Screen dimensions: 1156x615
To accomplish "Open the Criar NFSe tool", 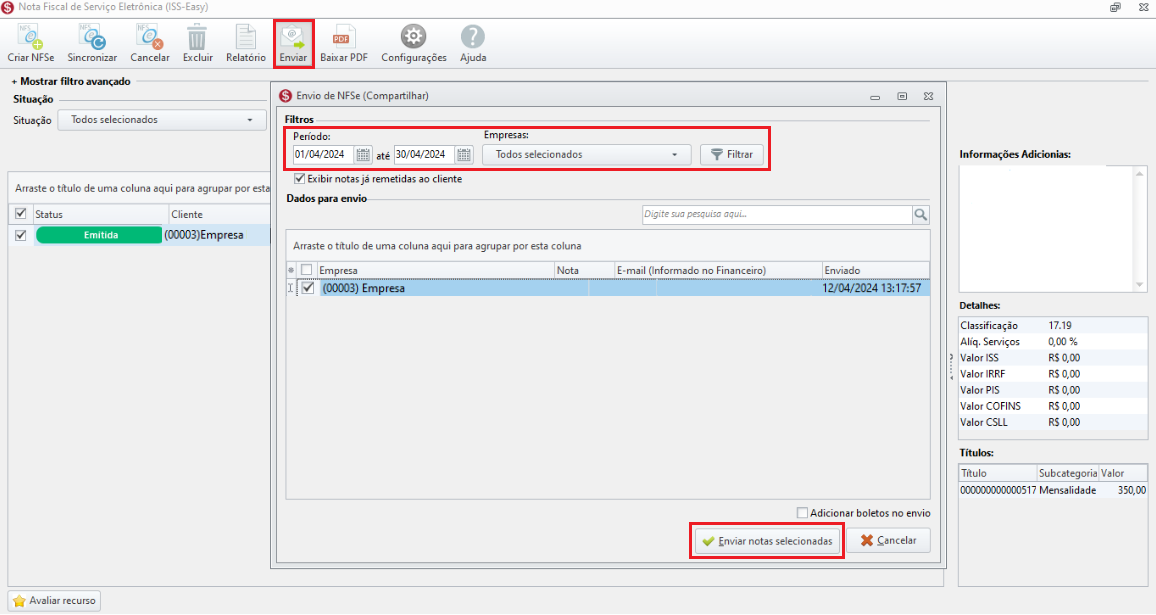I will click(x=30, y=43).
